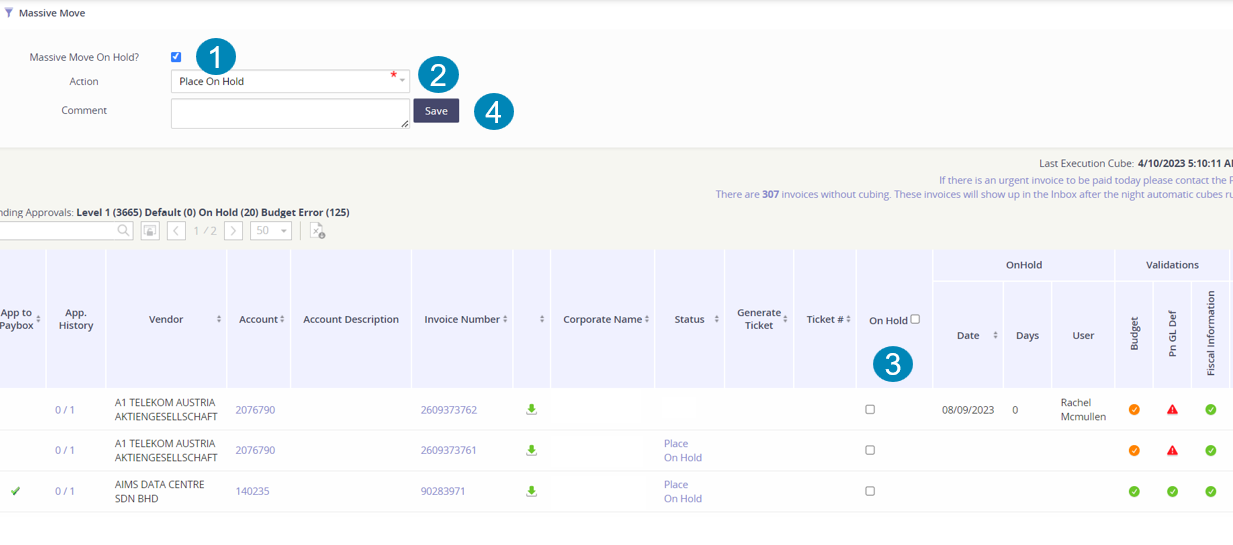Open invoice number 2609373762 link
The image size is (1233, 545).
coord(449,410)
